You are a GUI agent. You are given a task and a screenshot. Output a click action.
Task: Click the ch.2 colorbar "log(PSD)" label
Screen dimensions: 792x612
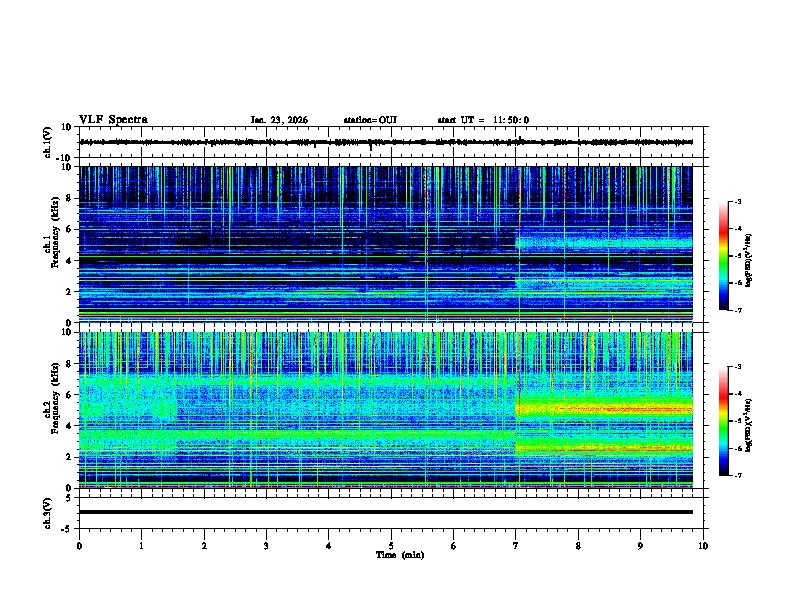pyautogui.click(x=749, y=426)
